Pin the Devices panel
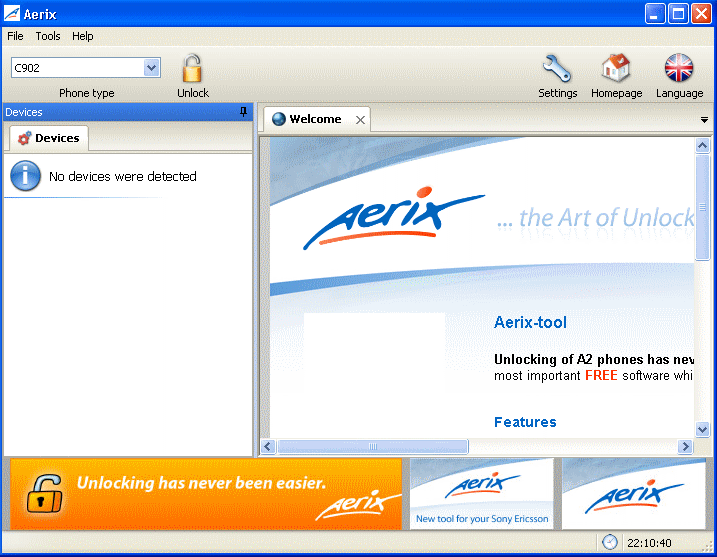This screenshot has width=717, height=557. click(x=243, y=112)
